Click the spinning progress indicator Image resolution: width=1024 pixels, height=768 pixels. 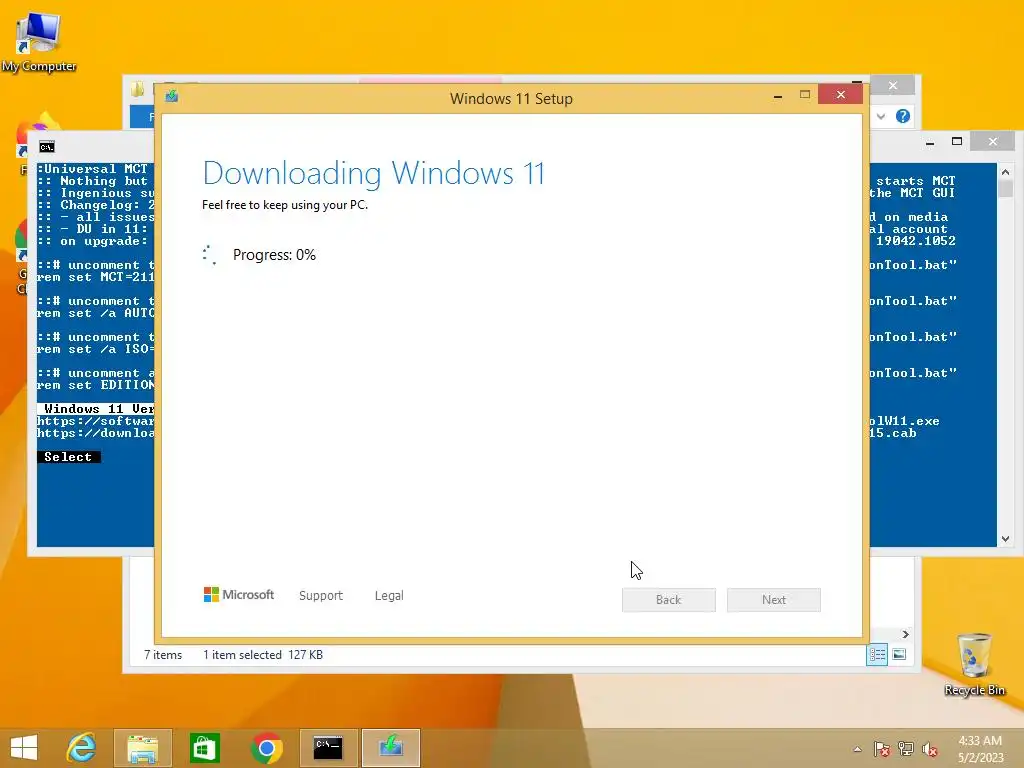(210, 255)
